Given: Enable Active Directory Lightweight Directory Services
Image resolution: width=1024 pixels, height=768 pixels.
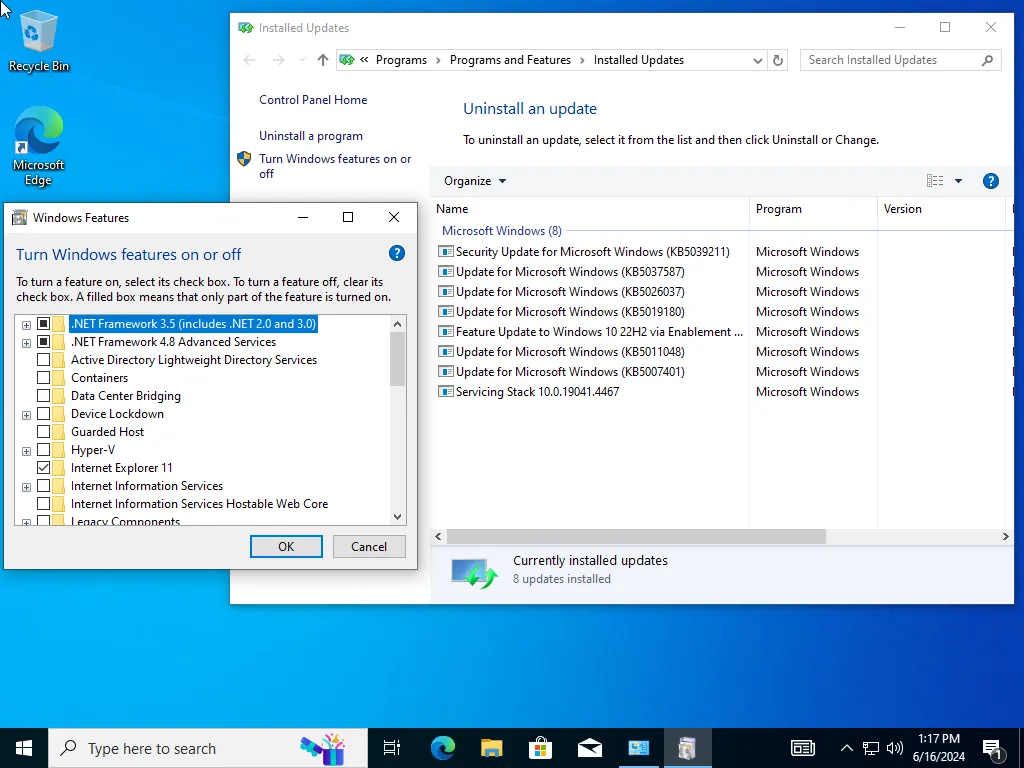Looking at the screenshot, I should (x=43, y=360).
